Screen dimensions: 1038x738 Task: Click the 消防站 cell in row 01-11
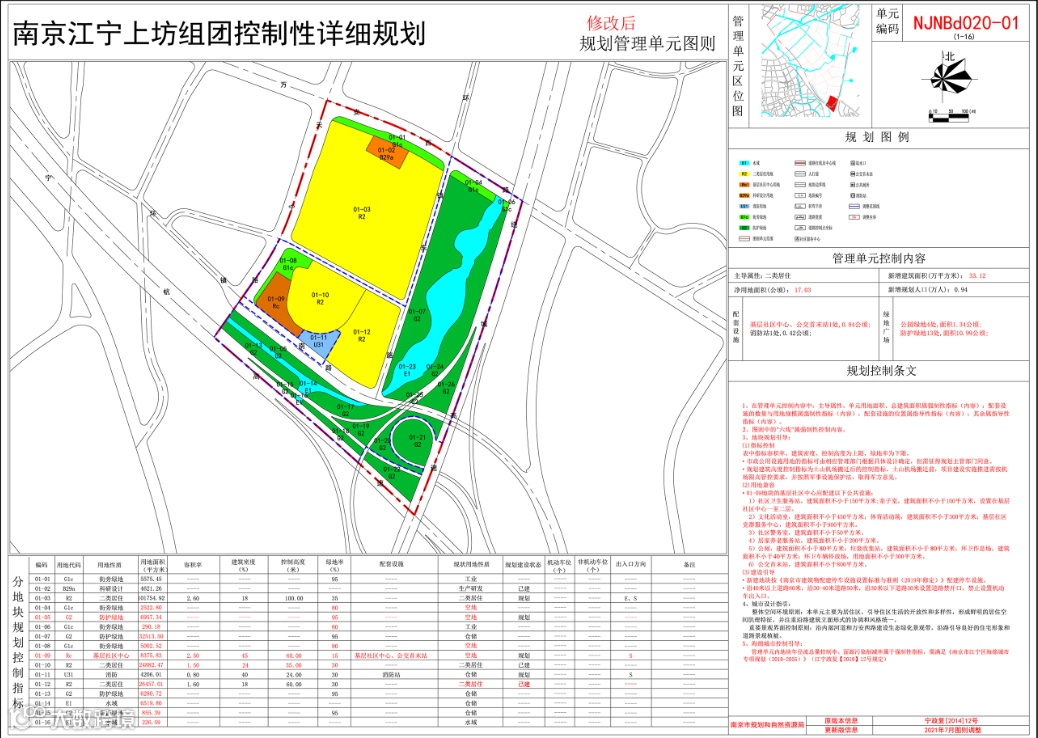pyautogui.click(x=392, y=674)
